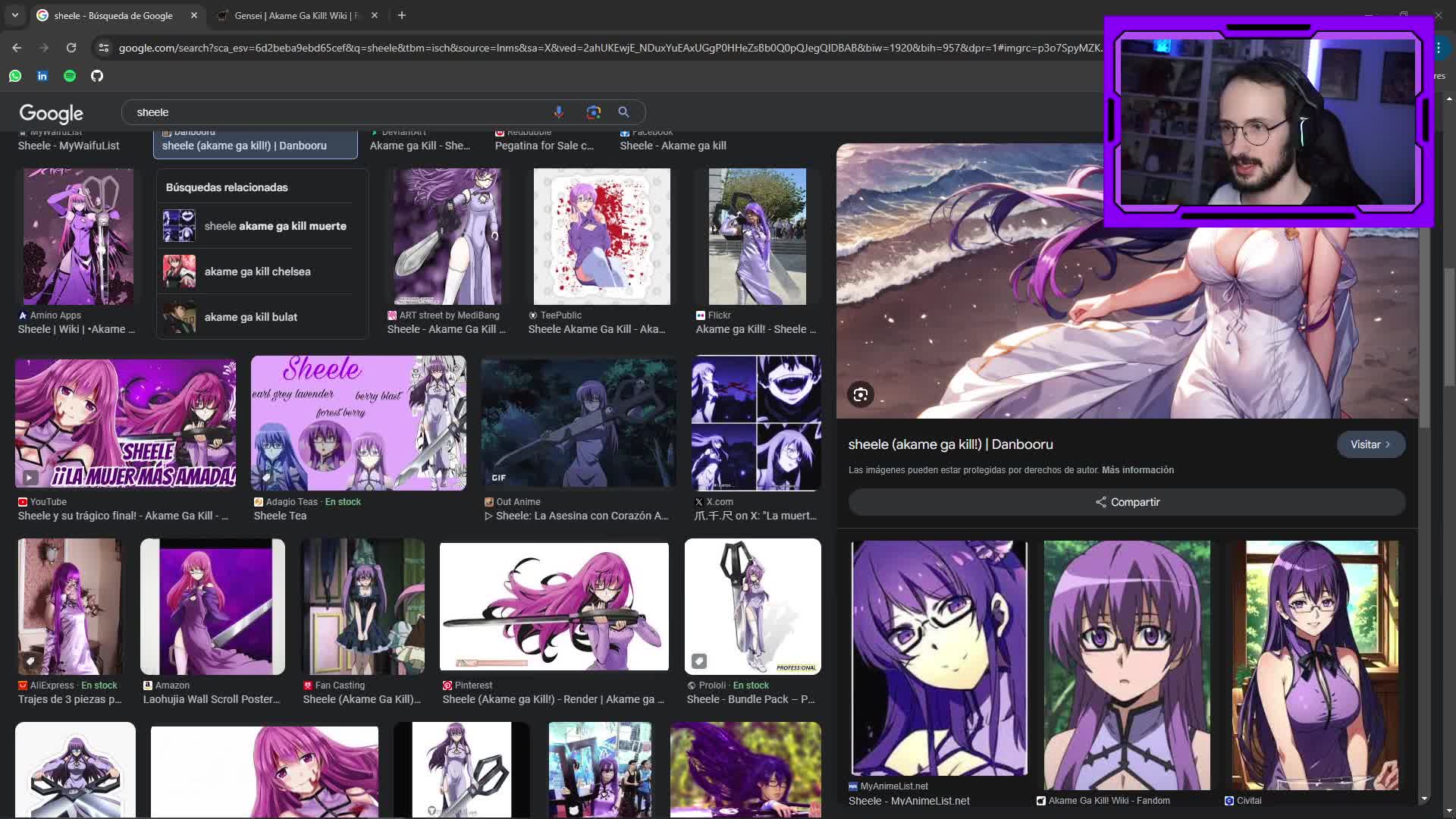Search inside image with Lens preview icon
This screenshot has height=819, width=1456.
[861, 394]
